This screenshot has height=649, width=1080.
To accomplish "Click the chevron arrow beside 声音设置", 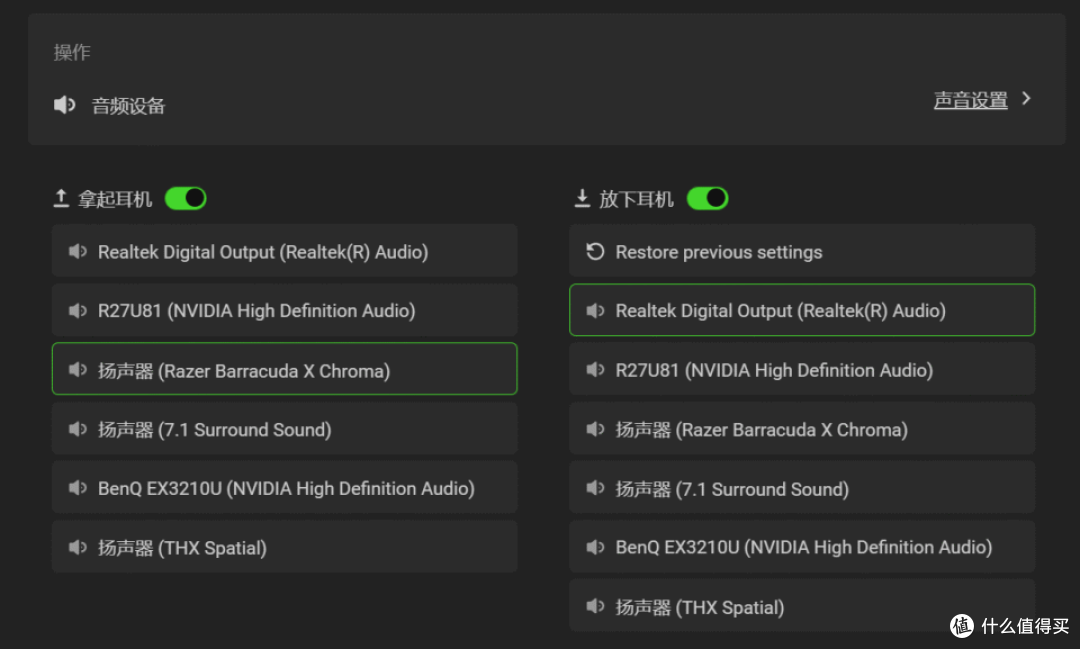I will 1026,99.
